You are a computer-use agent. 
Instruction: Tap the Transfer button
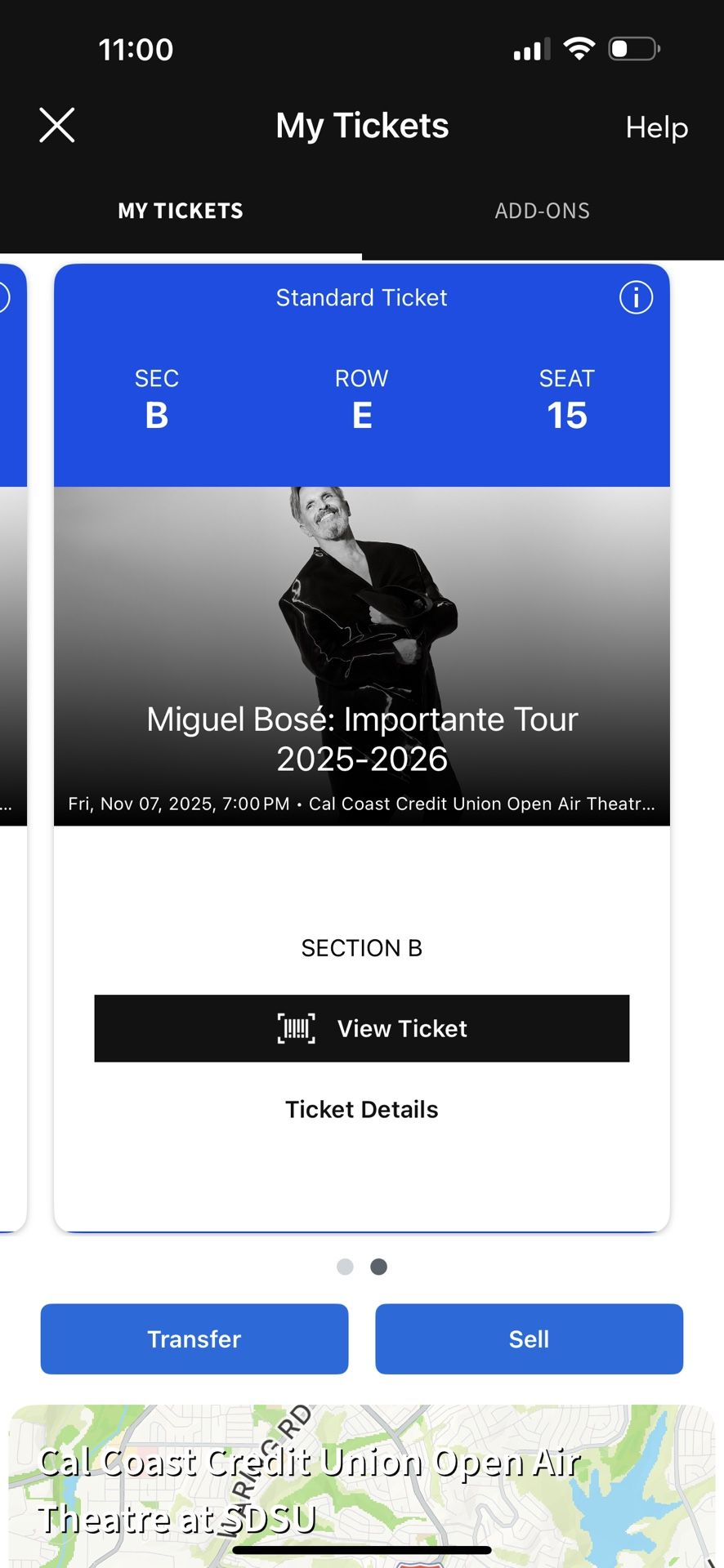click(194, 1339)
